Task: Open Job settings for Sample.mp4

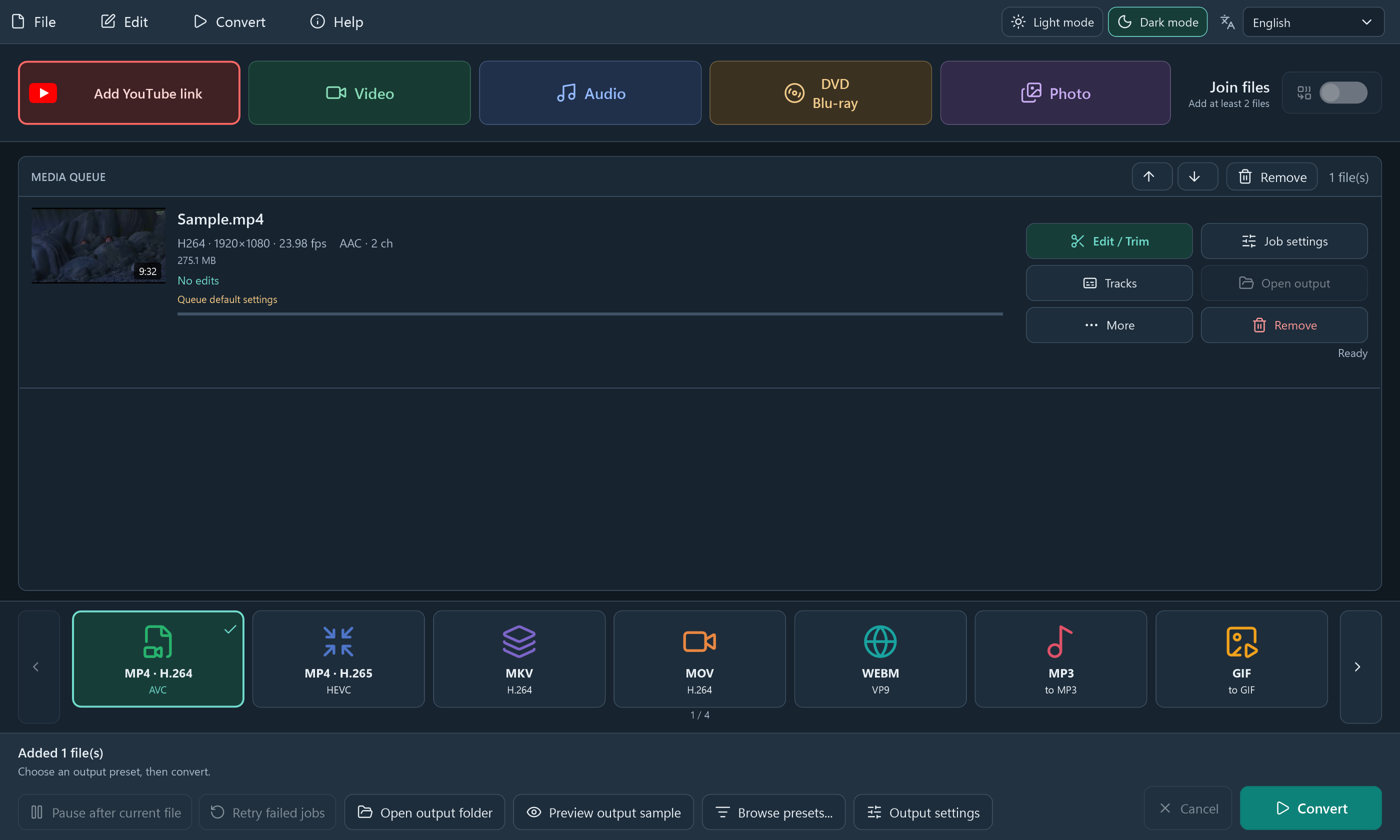Action: (x=1284, y=241)
